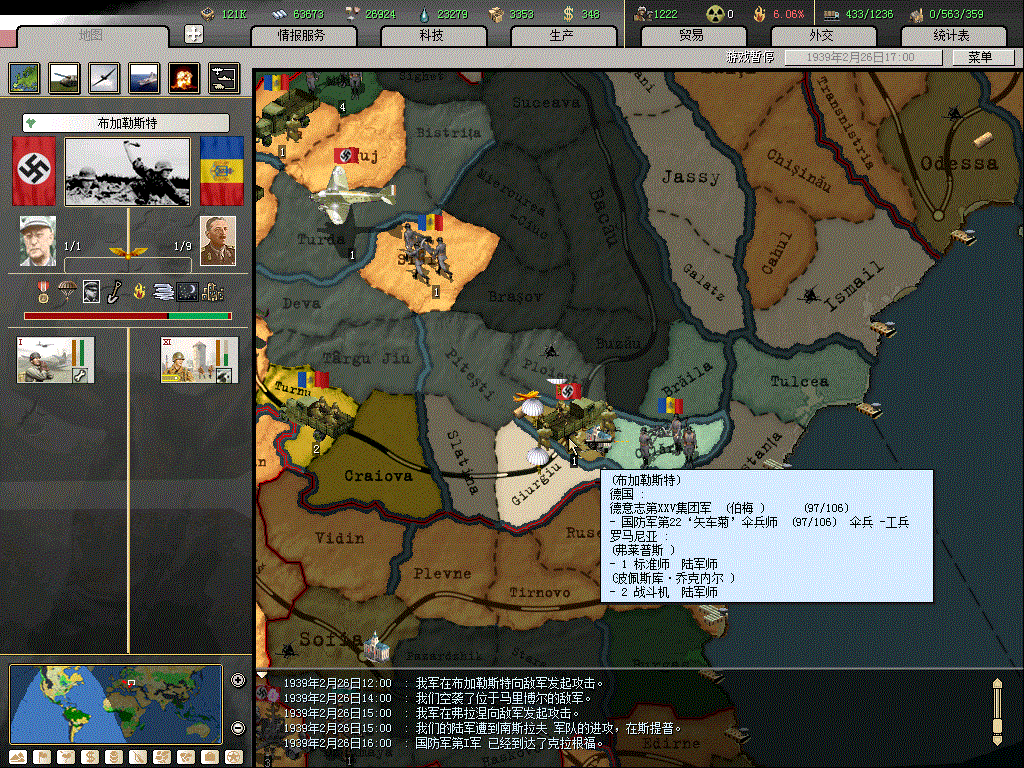Click log entry 我军在弗拉涅向敌军发起攻击

click(x=496, y=713)
